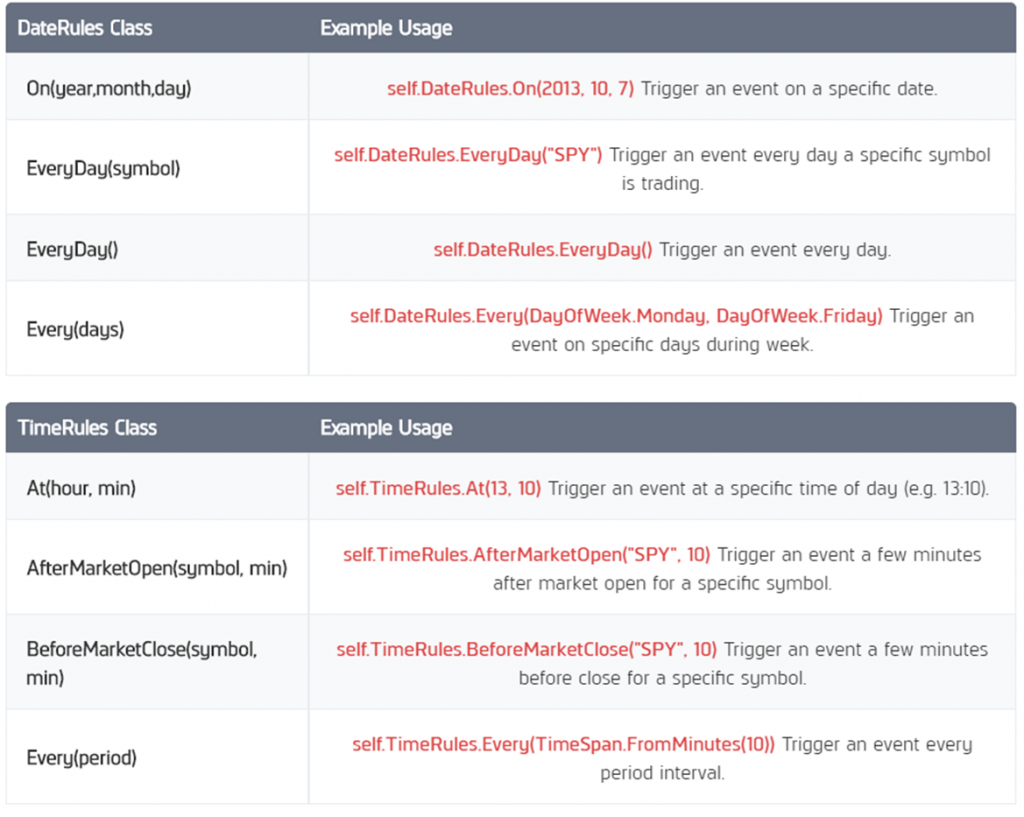Click the self.DateRules.EveryDay() code snippet
1024x817 pixels.
click(x=543, y=249)
